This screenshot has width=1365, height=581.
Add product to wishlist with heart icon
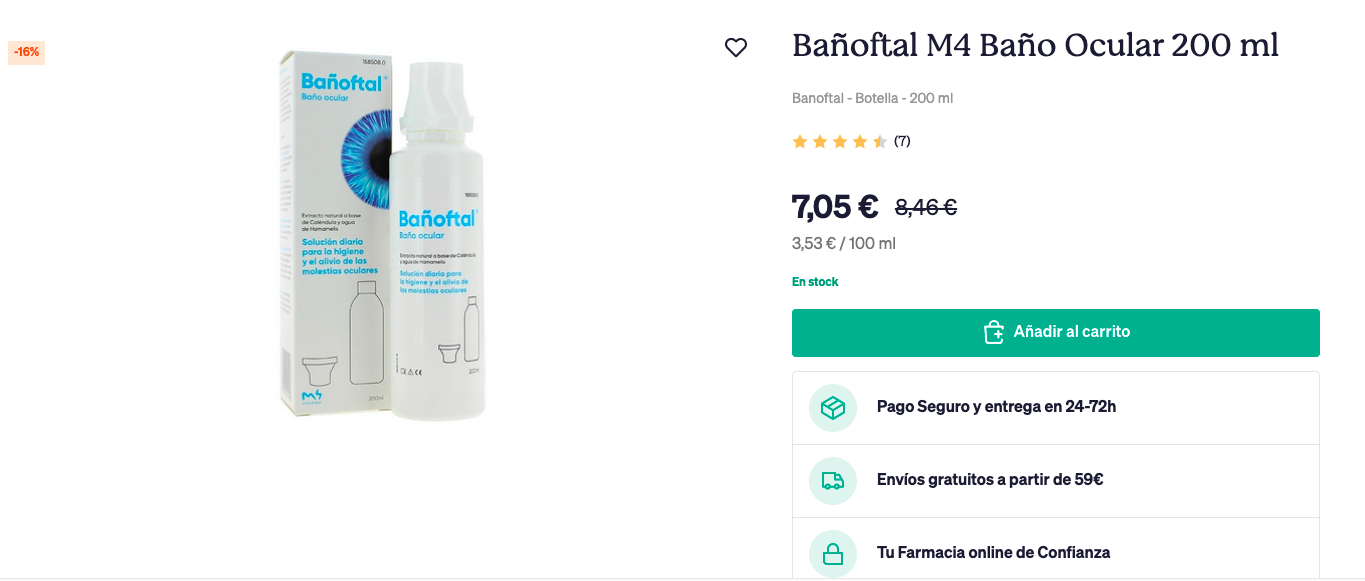coord(736,47)
